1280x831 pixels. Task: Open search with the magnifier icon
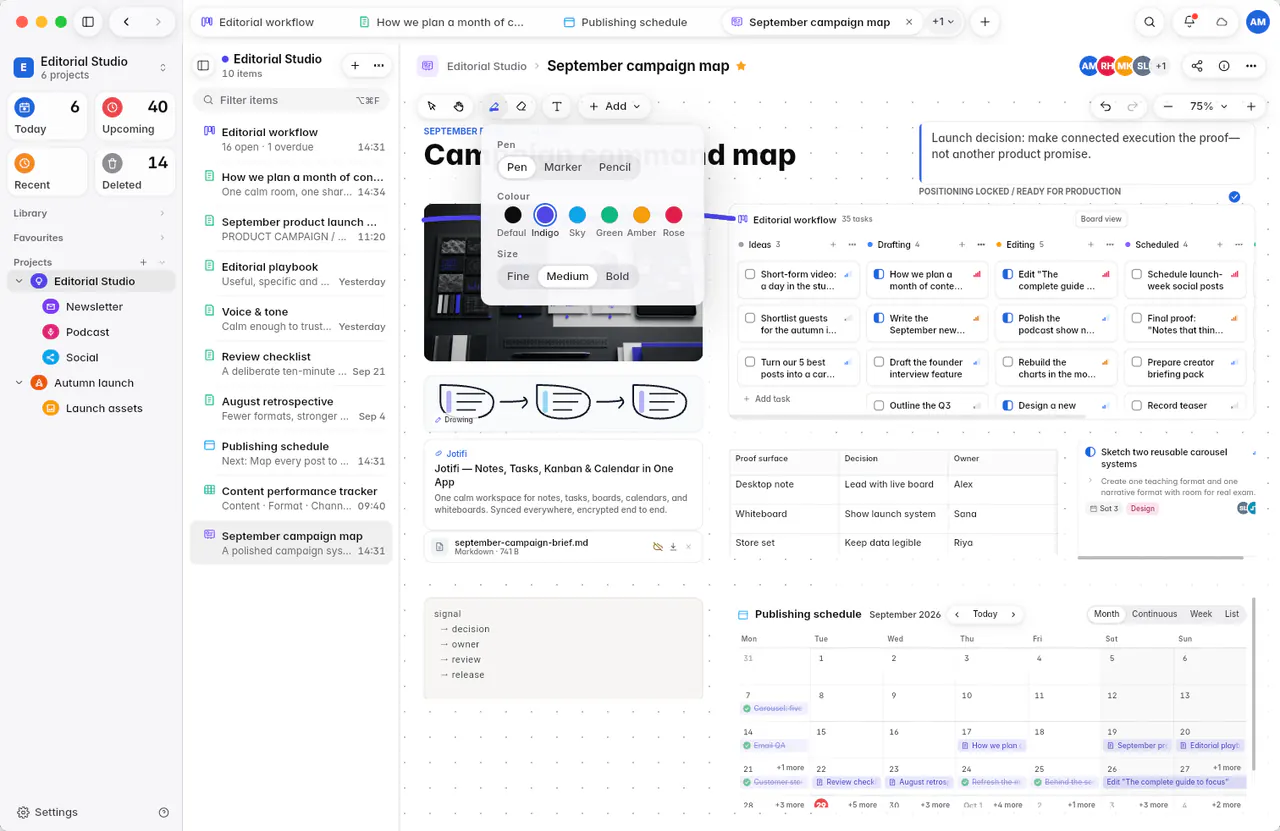click(x=1150, y=22)
